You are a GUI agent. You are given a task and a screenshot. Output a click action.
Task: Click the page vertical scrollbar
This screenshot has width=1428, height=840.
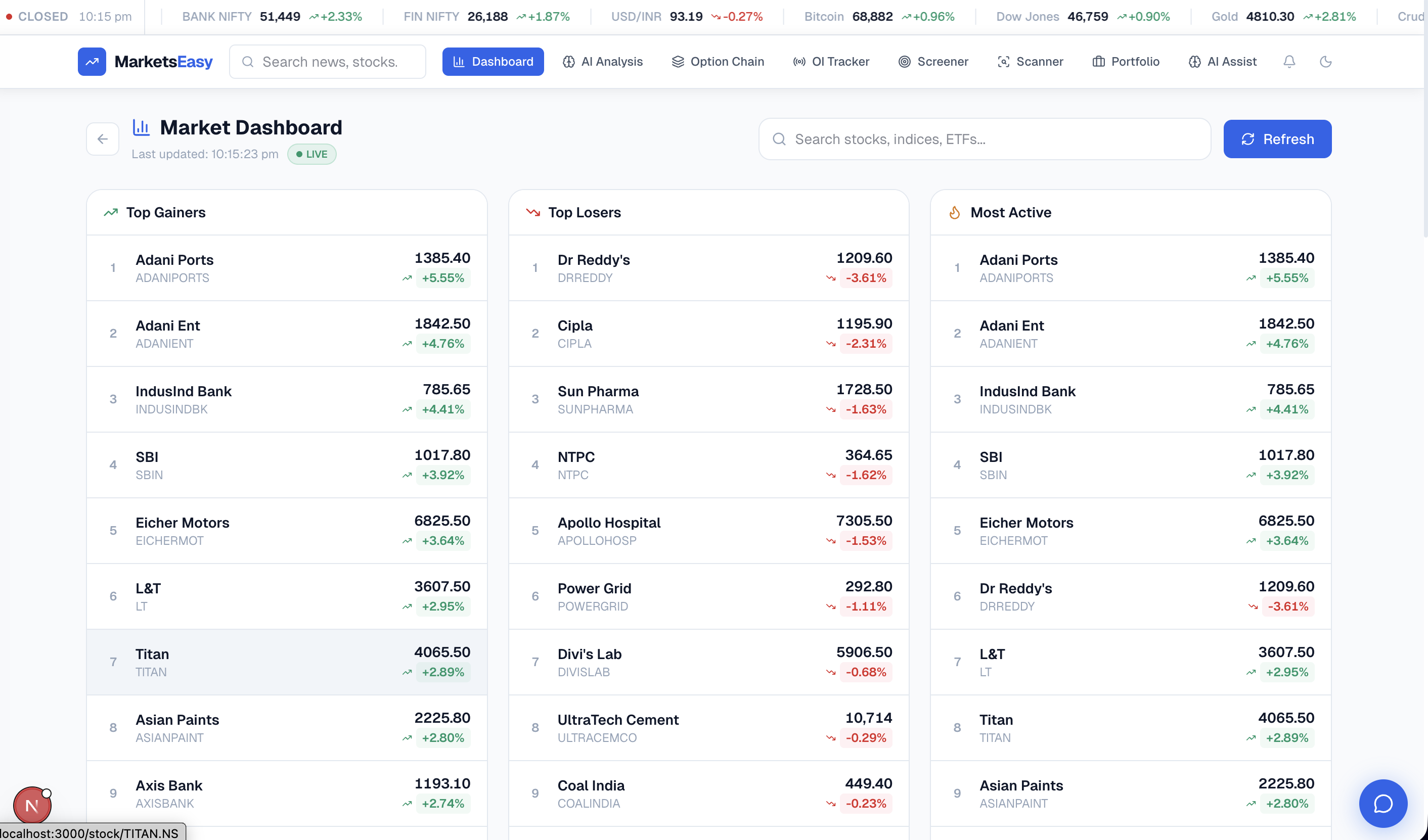point(1425,119)
